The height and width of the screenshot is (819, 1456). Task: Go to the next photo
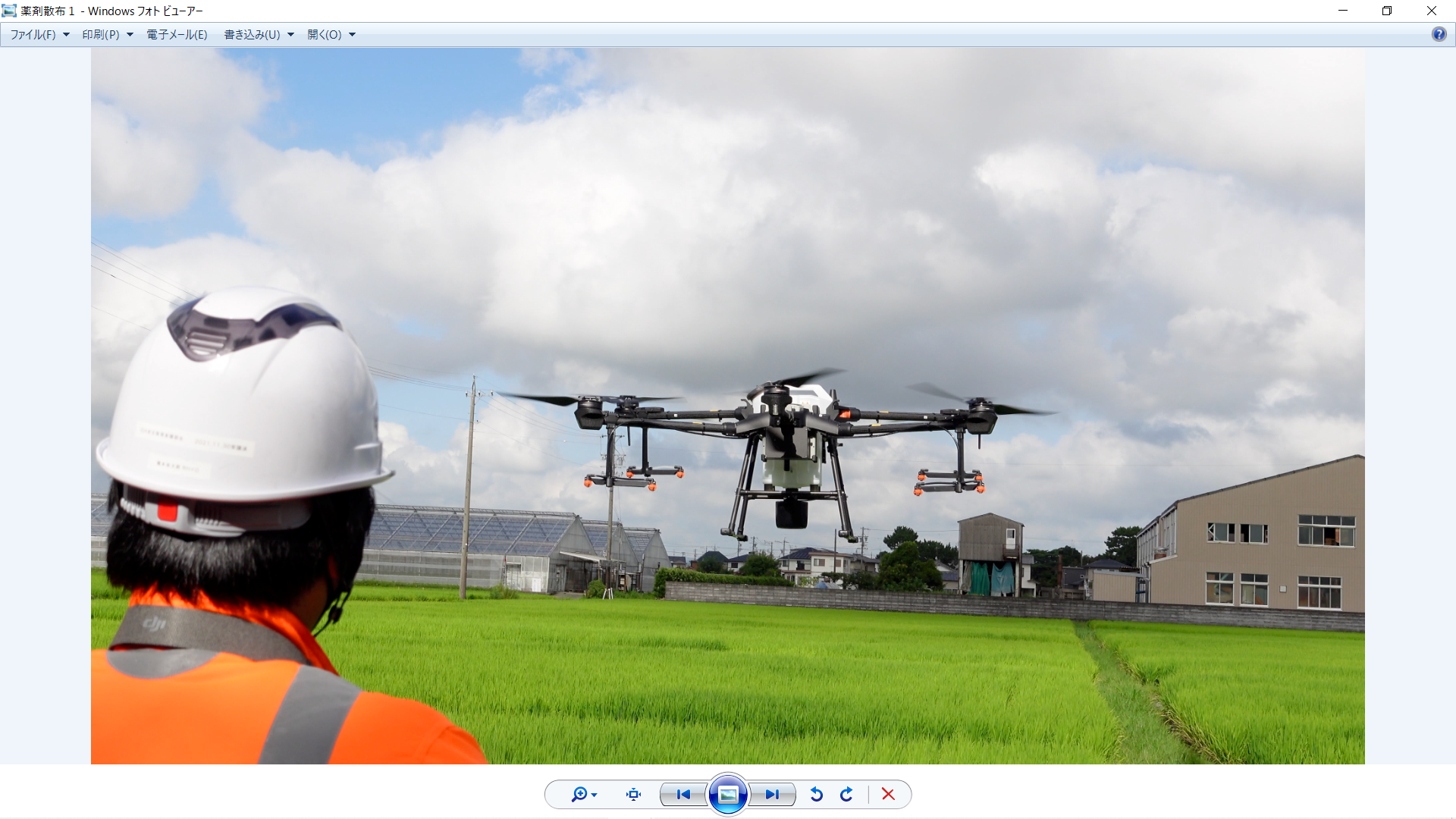pos(772,794)
